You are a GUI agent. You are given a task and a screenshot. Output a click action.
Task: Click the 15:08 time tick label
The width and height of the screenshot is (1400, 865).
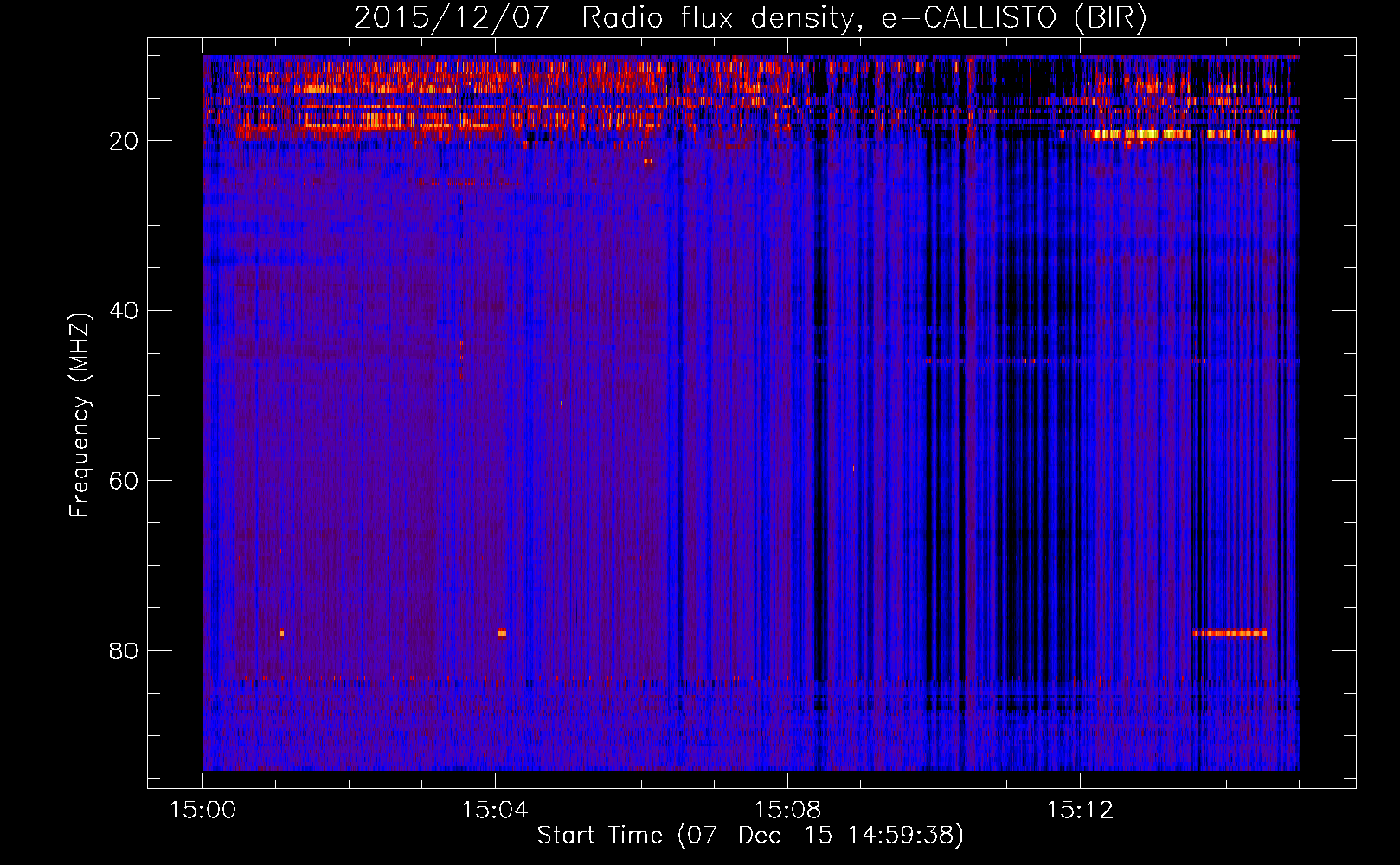click(787, 811)
